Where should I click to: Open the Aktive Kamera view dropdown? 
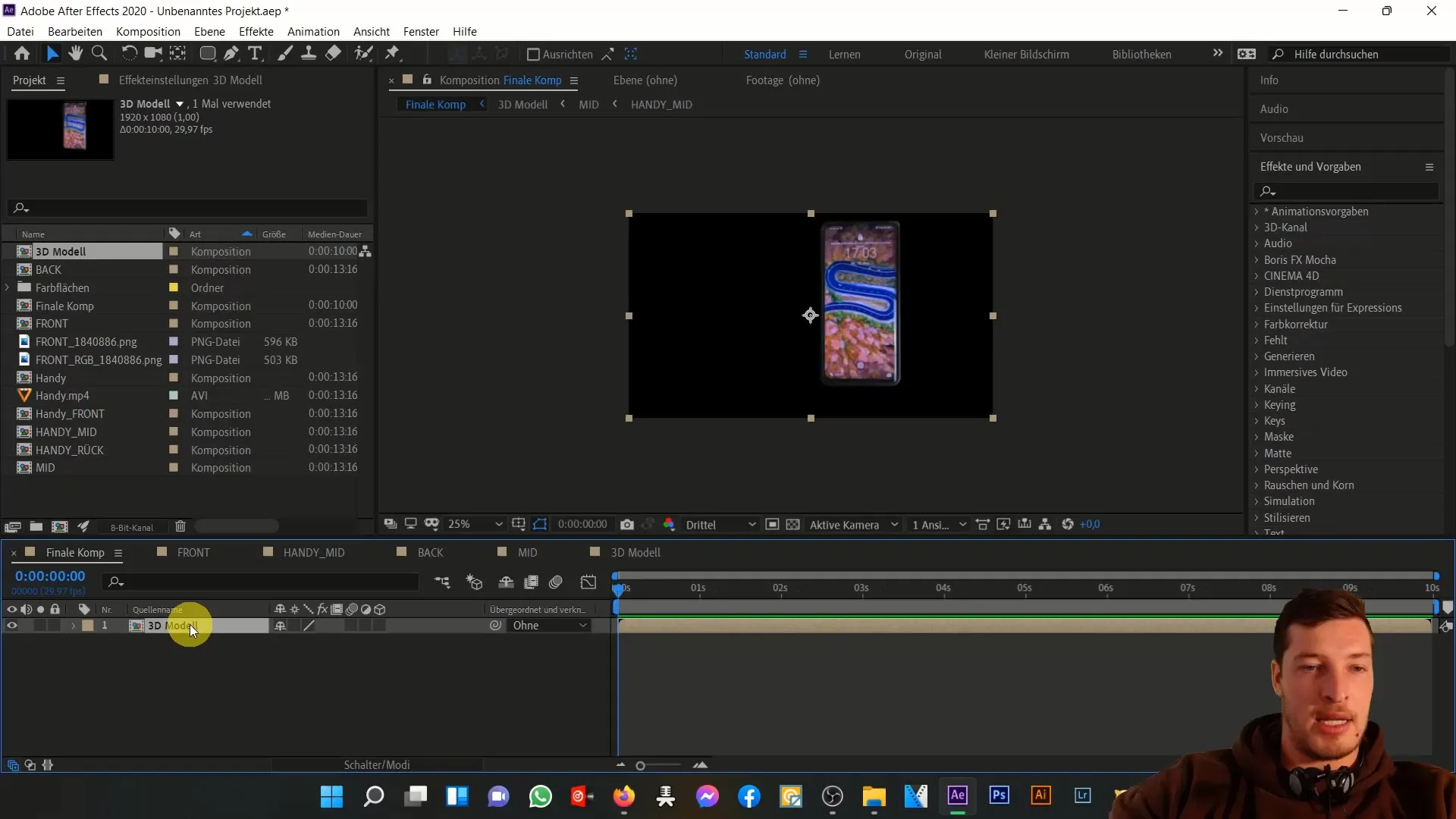pyautogui.click(x=854, y=525)
